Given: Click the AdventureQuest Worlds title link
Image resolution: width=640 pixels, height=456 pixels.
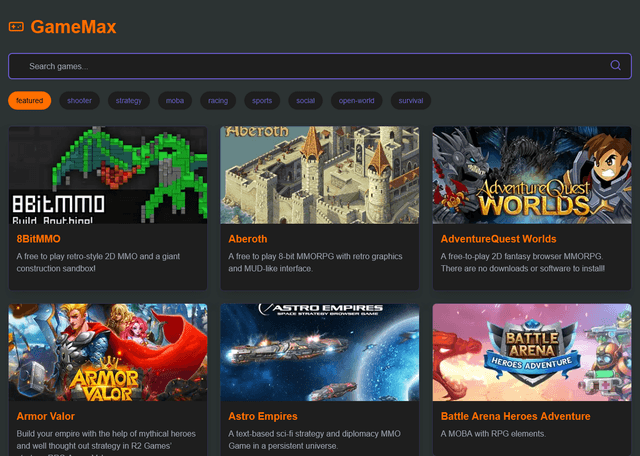Looking at the screenshot, I should [x=498, y=239].
